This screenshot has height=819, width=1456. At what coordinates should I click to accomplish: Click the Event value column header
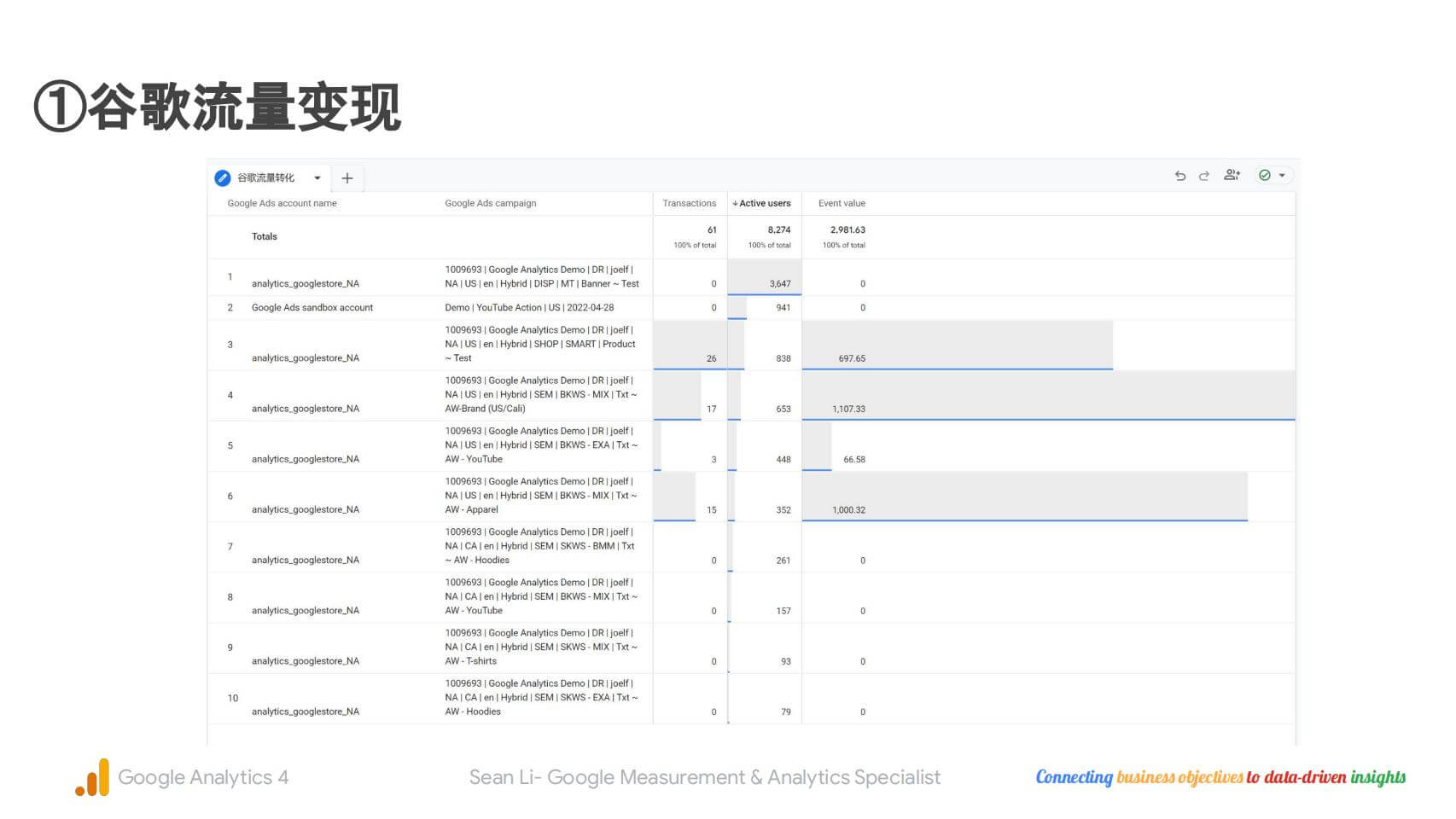(842, 204)
